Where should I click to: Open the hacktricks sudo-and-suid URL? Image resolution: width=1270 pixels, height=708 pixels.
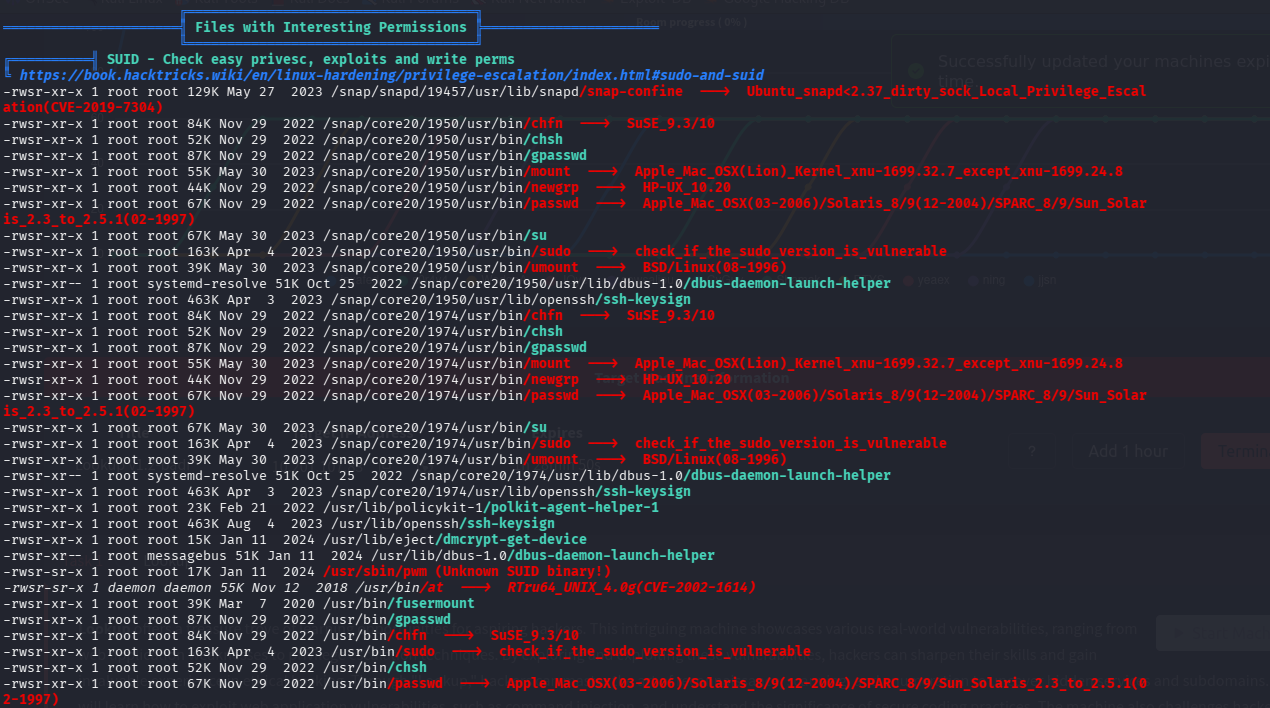pos(391,75)
